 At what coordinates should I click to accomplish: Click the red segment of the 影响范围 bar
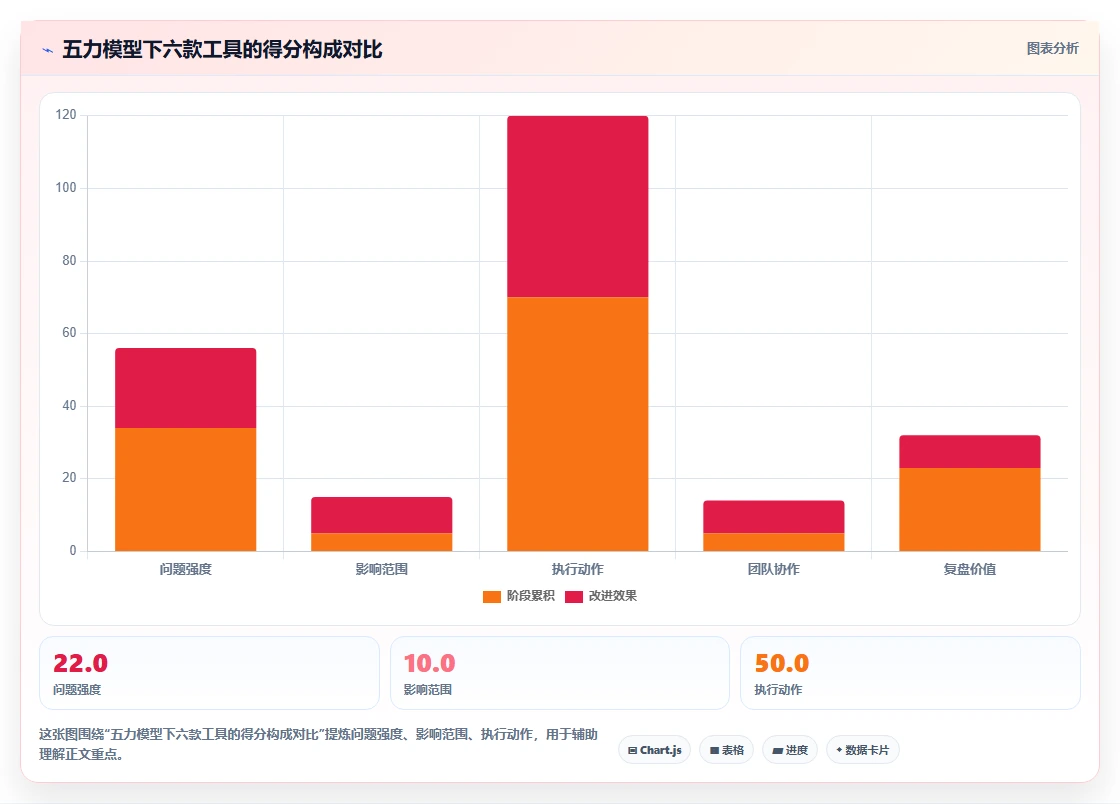tap(381, 515)
